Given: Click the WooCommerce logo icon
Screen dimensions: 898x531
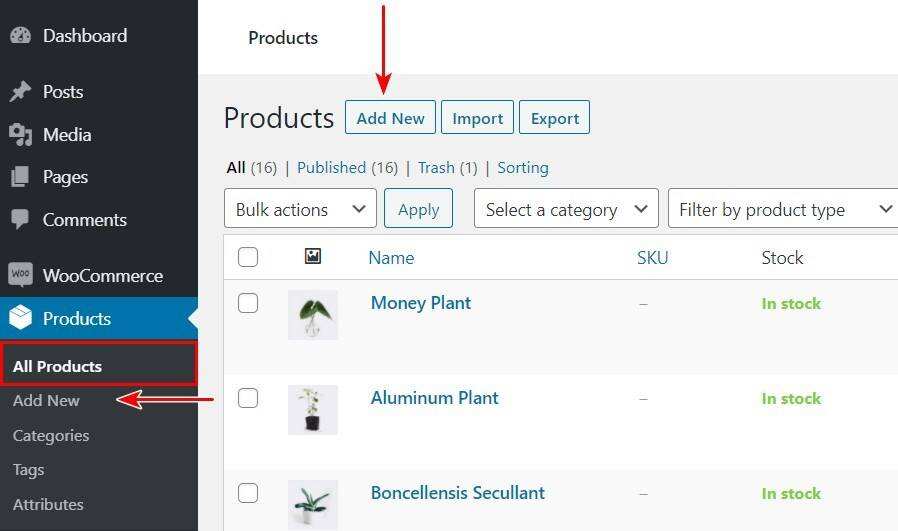Looking at the screenshot, I should pos(21,276).
